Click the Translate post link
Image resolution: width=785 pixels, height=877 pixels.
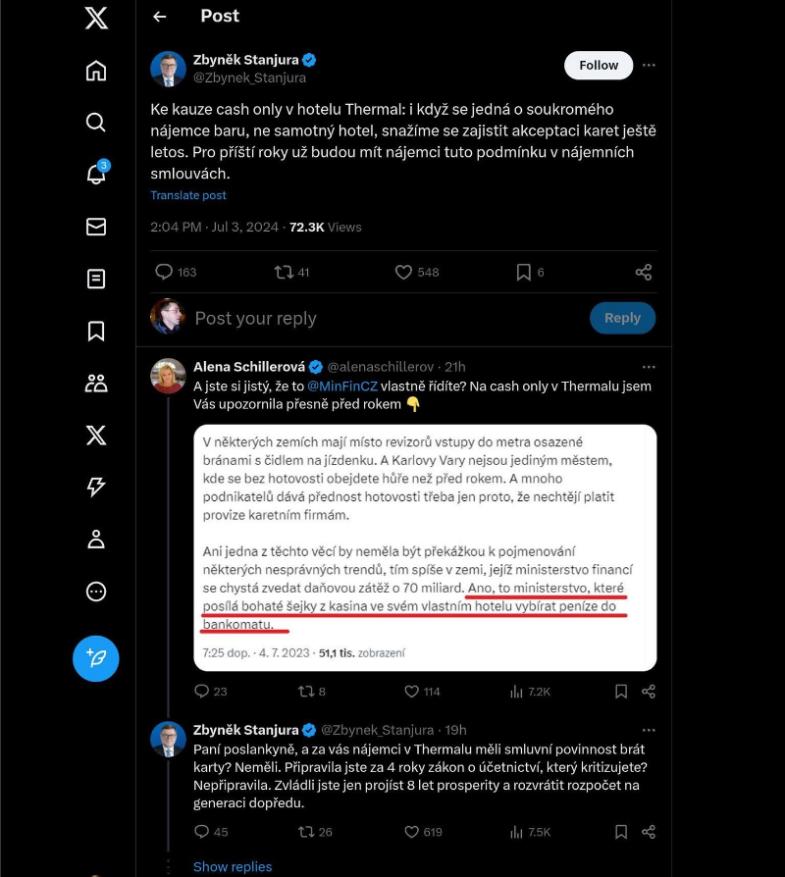tap(188, 195)
